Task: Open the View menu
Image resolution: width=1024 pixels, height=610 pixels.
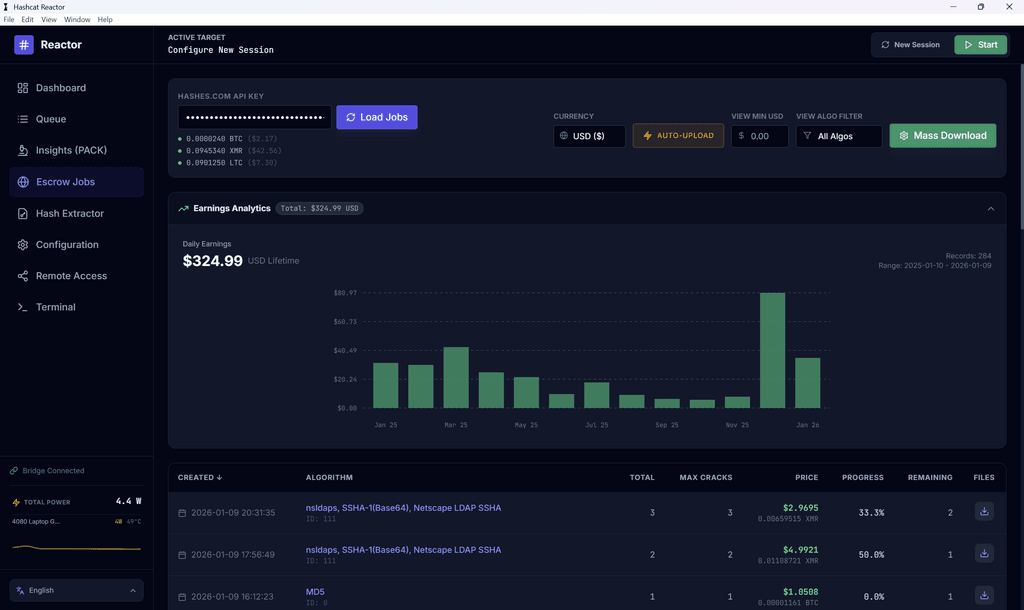Action: (x=48, y=19)
